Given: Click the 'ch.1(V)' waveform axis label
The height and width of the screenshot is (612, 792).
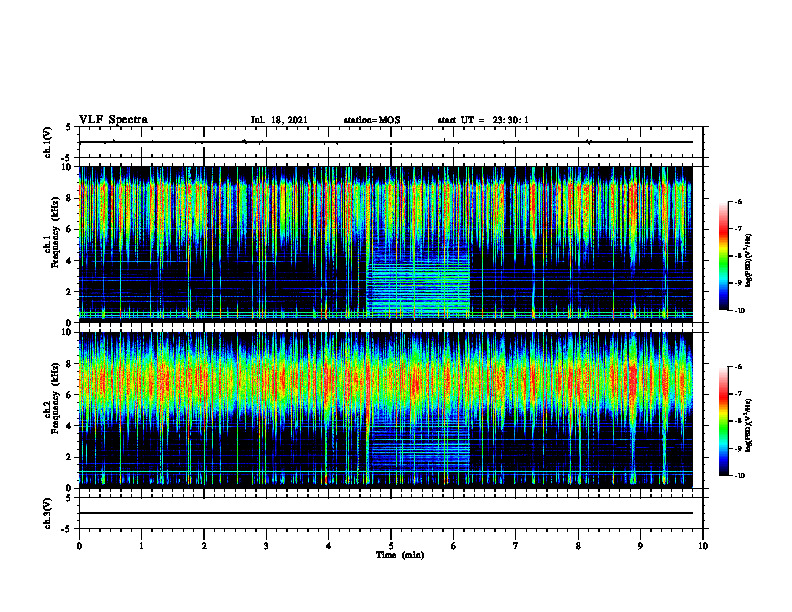Looking at the screenshot, I should 47,142.
